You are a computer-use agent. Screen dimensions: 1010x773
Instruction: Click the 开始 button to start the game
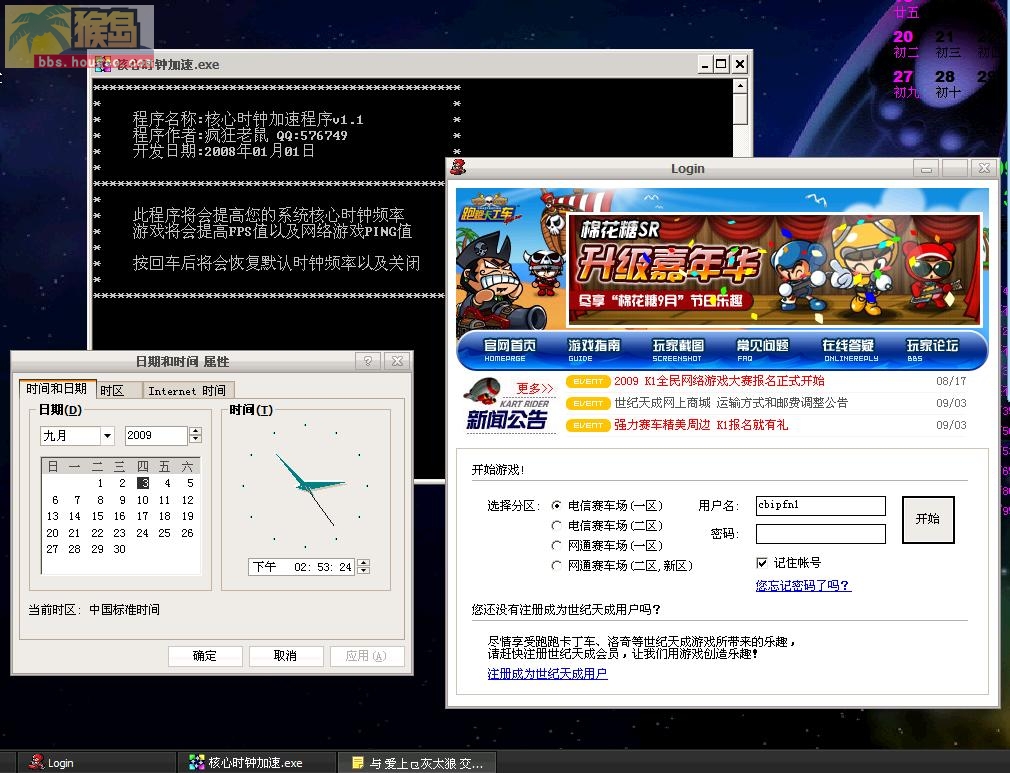(x=928, y=519)
